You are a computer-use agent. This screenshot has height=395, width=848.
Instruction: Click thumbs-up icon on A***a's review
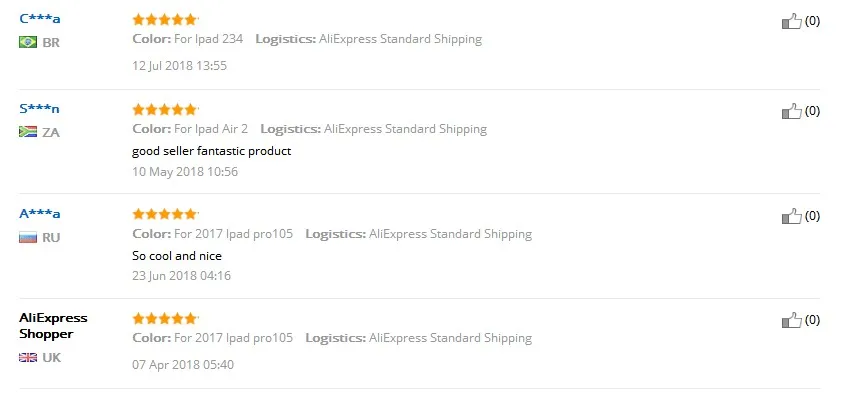click(792, 216)
